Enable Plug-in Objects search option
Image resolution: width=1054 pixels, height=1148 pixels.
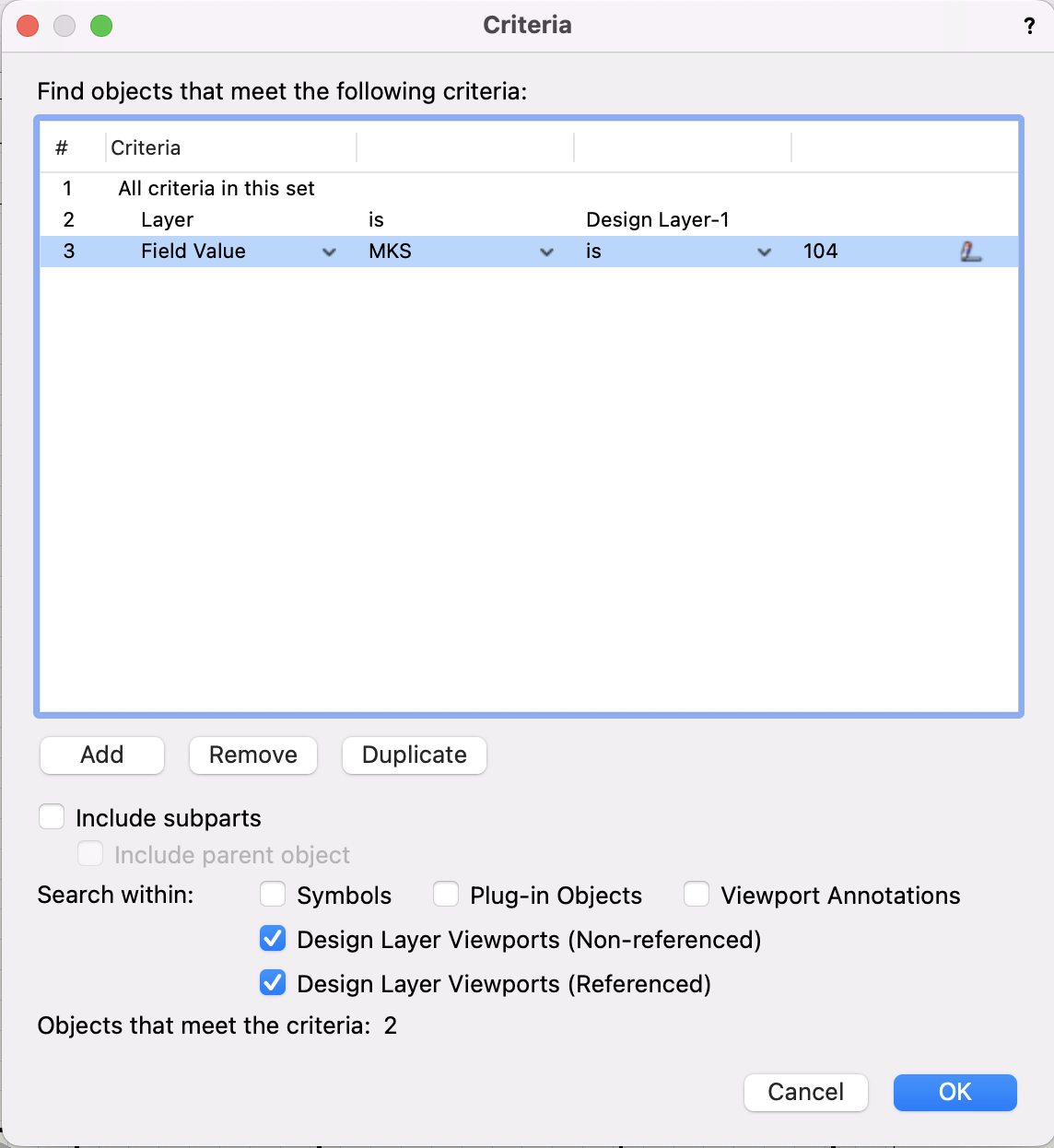point(446,894)
